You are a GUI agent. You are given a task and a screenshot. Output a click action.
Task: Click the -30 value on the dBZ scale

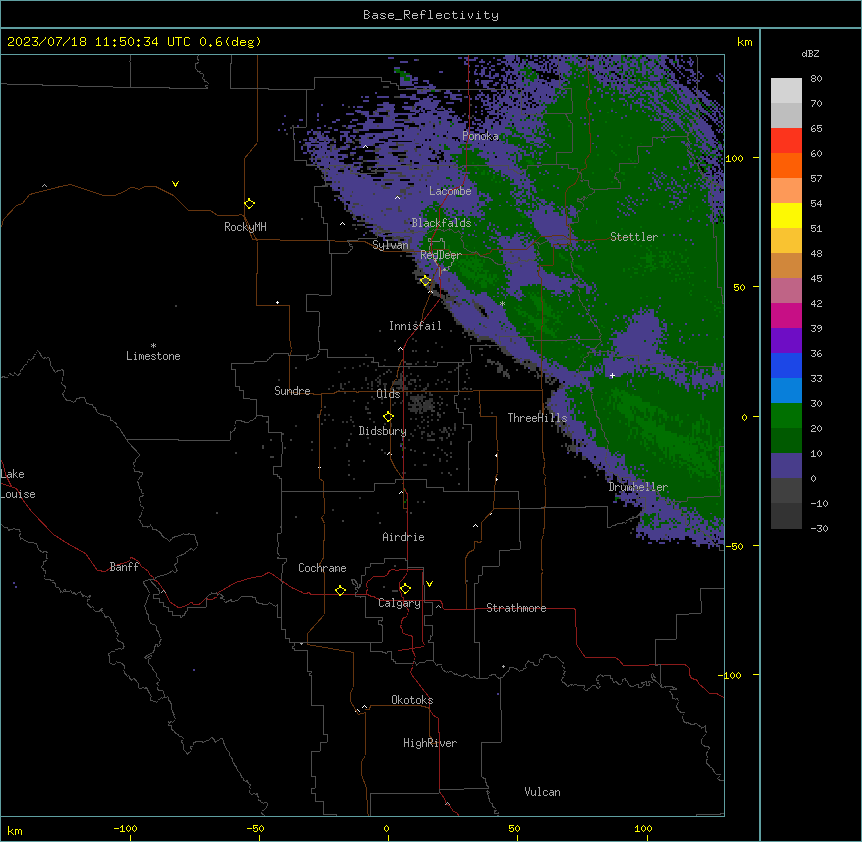pos(819,528)
